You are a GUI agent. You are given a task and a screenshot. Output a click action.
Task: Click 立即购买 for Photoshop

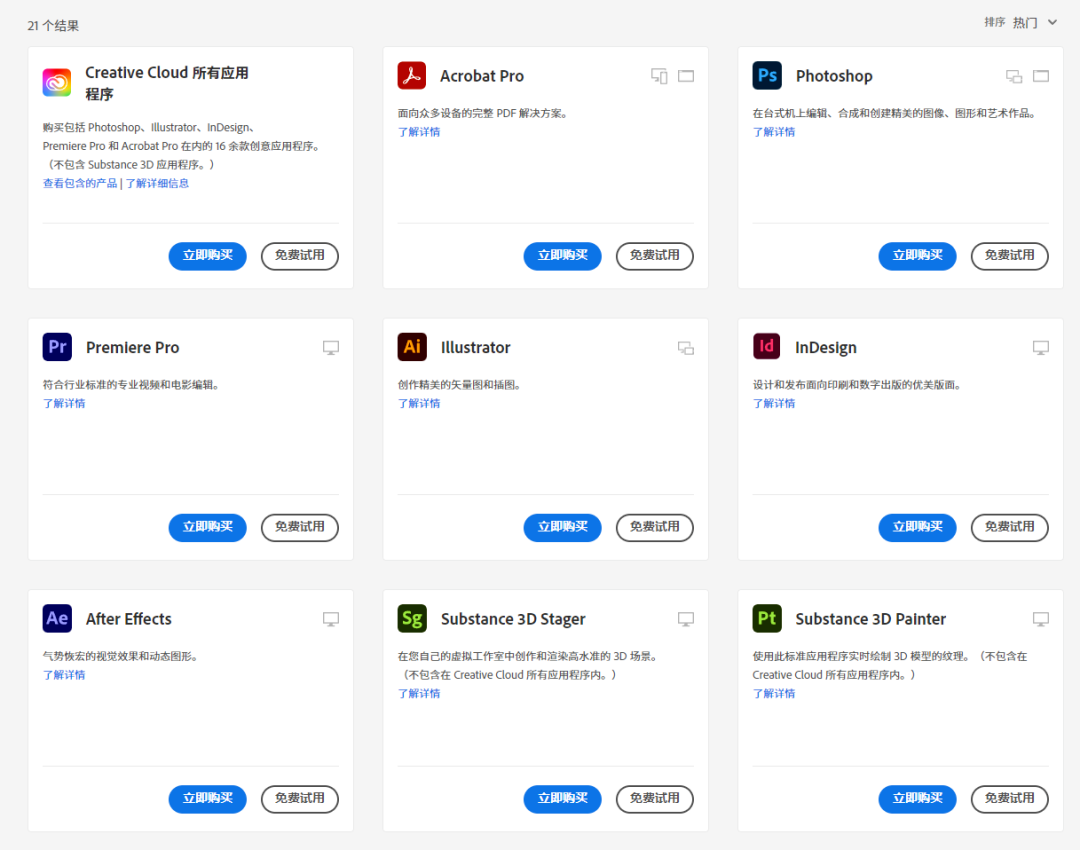tap(917, 256)
